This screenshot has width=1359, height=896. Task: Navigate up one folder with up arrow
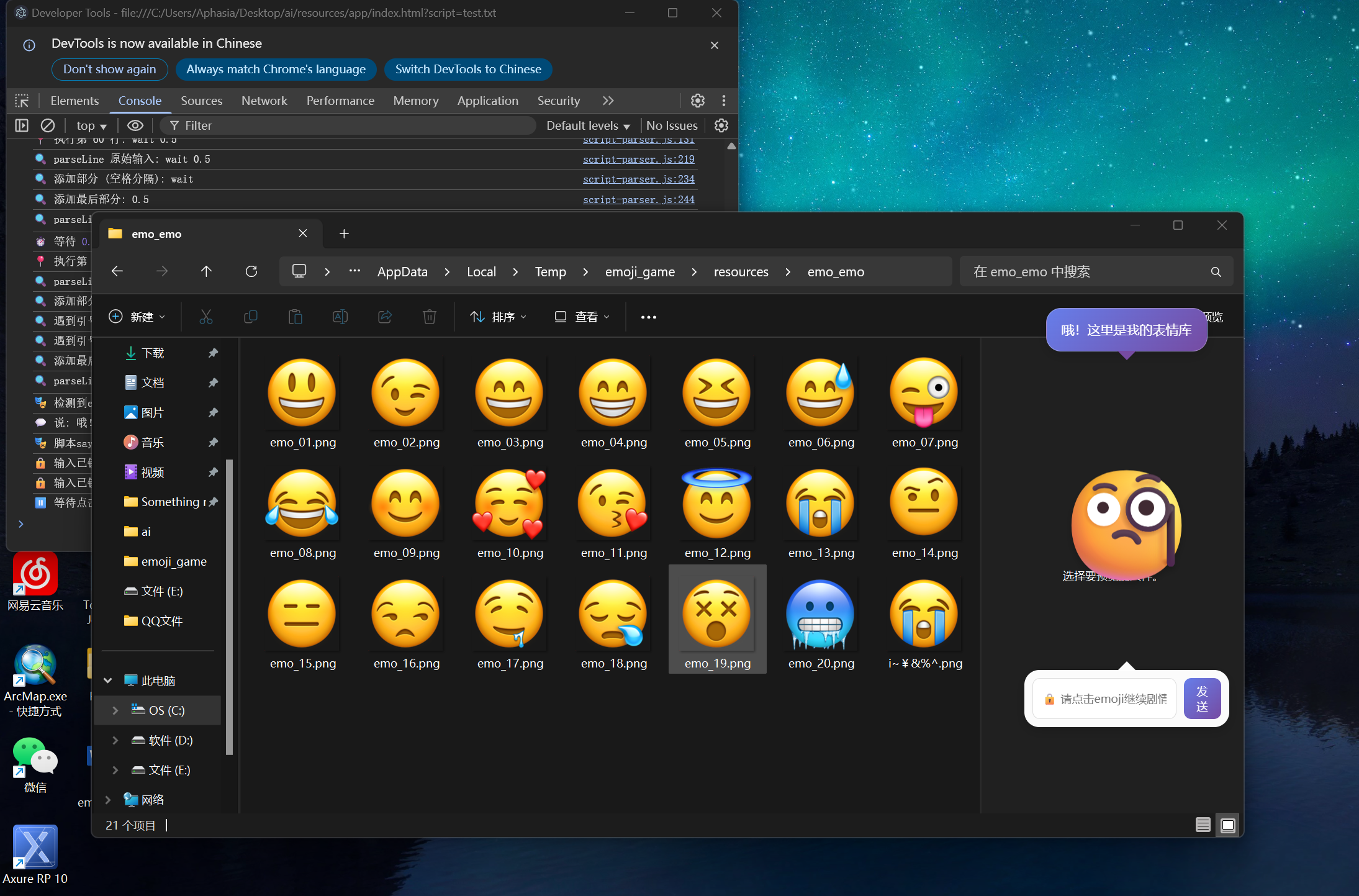click(206, 271)
